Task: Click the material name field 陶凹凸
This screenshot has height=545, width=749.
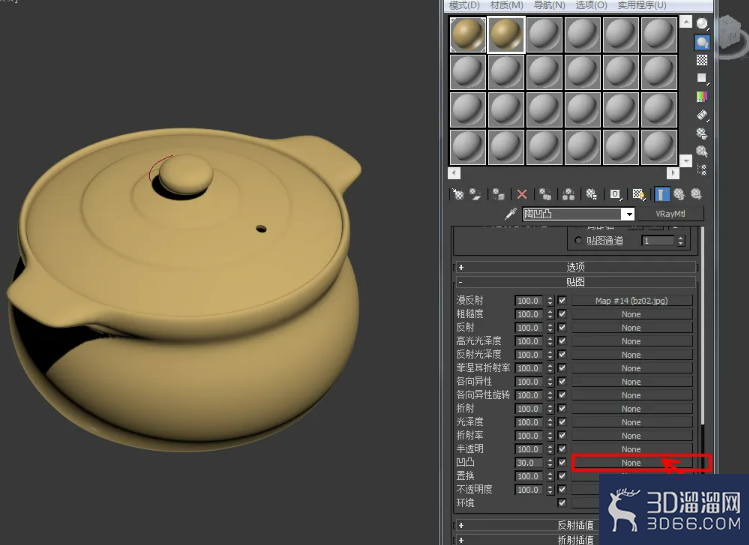Action: [572, 214]
